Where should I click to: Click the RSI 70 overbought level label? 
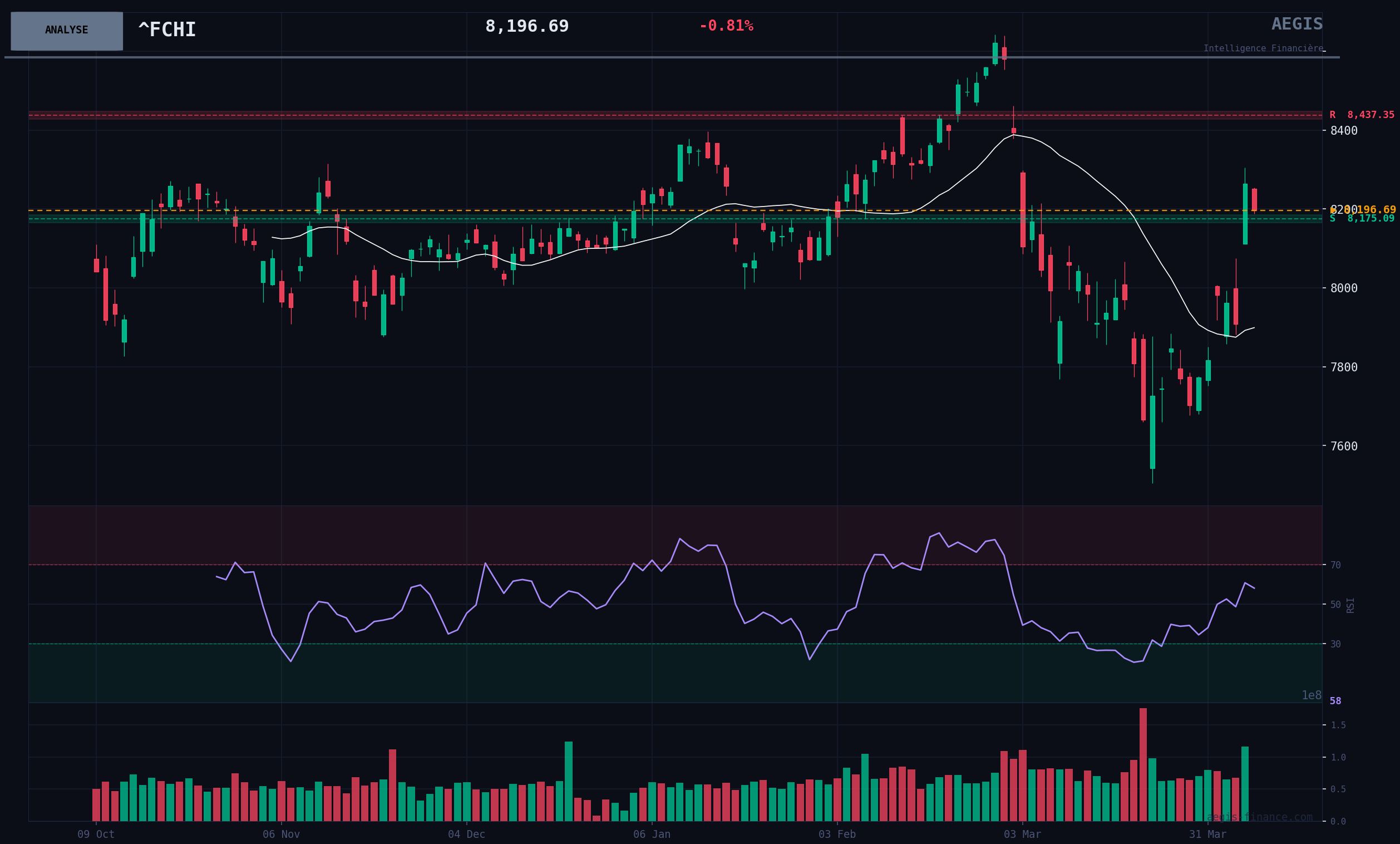point(1335,565)
